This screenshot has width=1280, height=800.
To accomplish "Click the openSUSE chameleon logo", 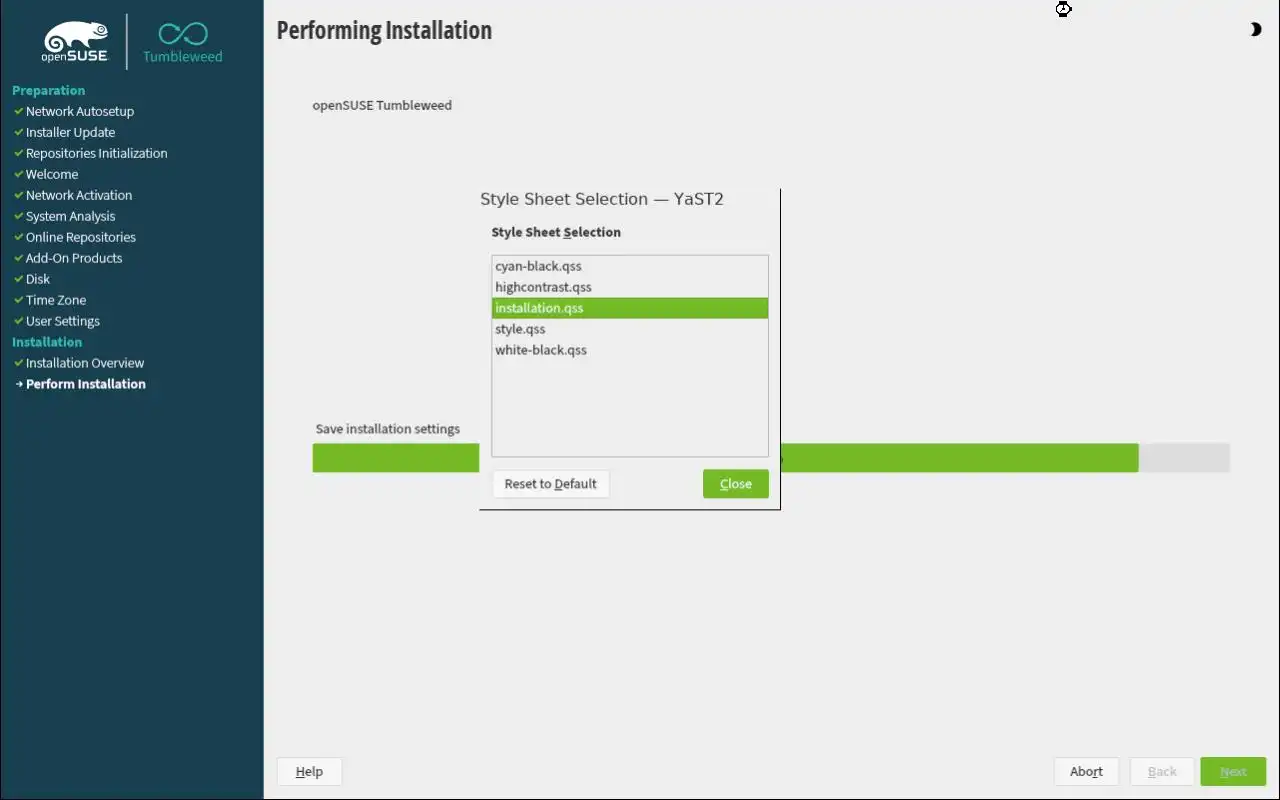I will tap(75, 43).
